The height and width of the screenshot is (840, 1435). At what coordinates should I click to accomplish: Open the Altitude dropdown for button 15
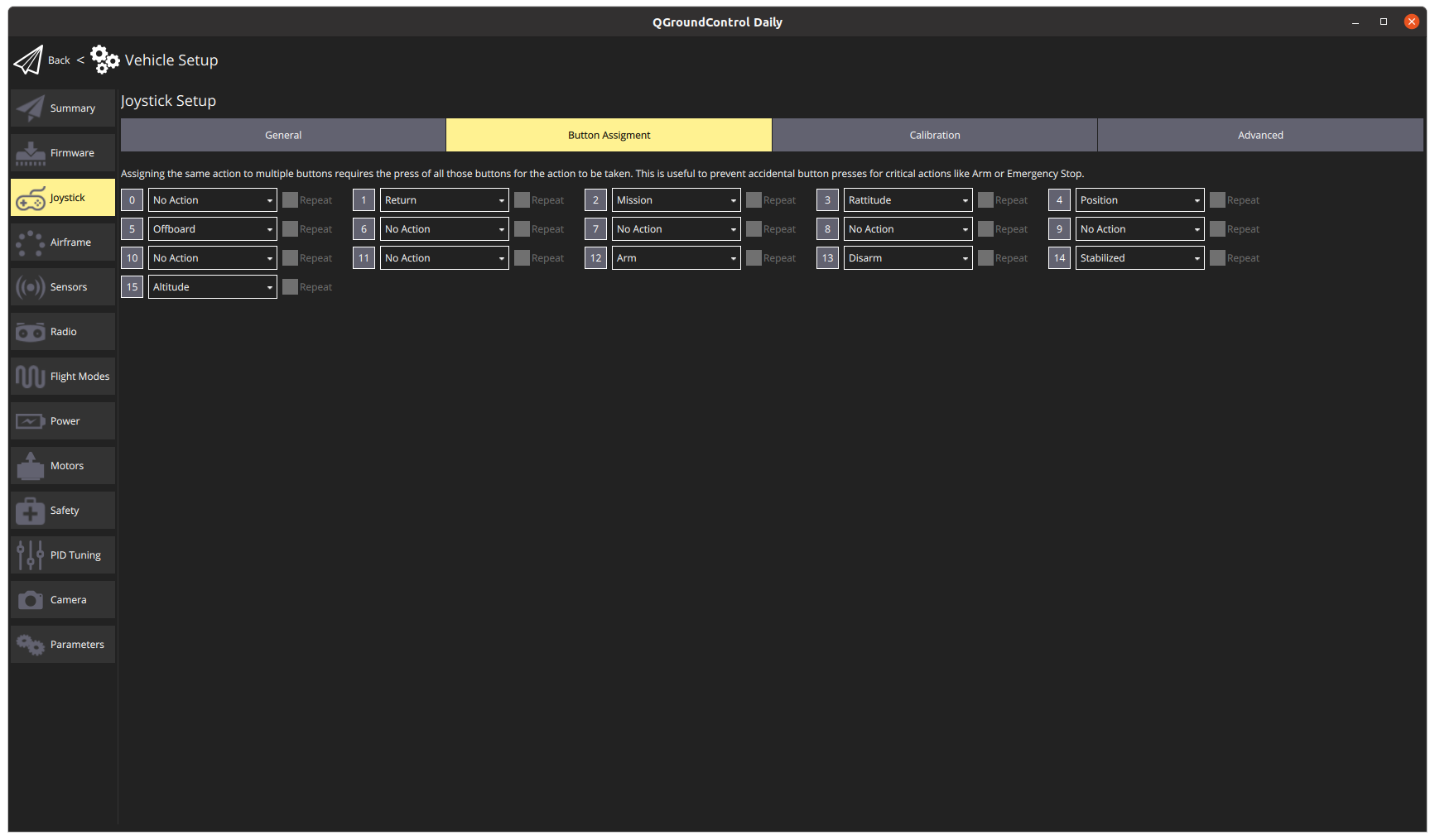click(213, 287)
